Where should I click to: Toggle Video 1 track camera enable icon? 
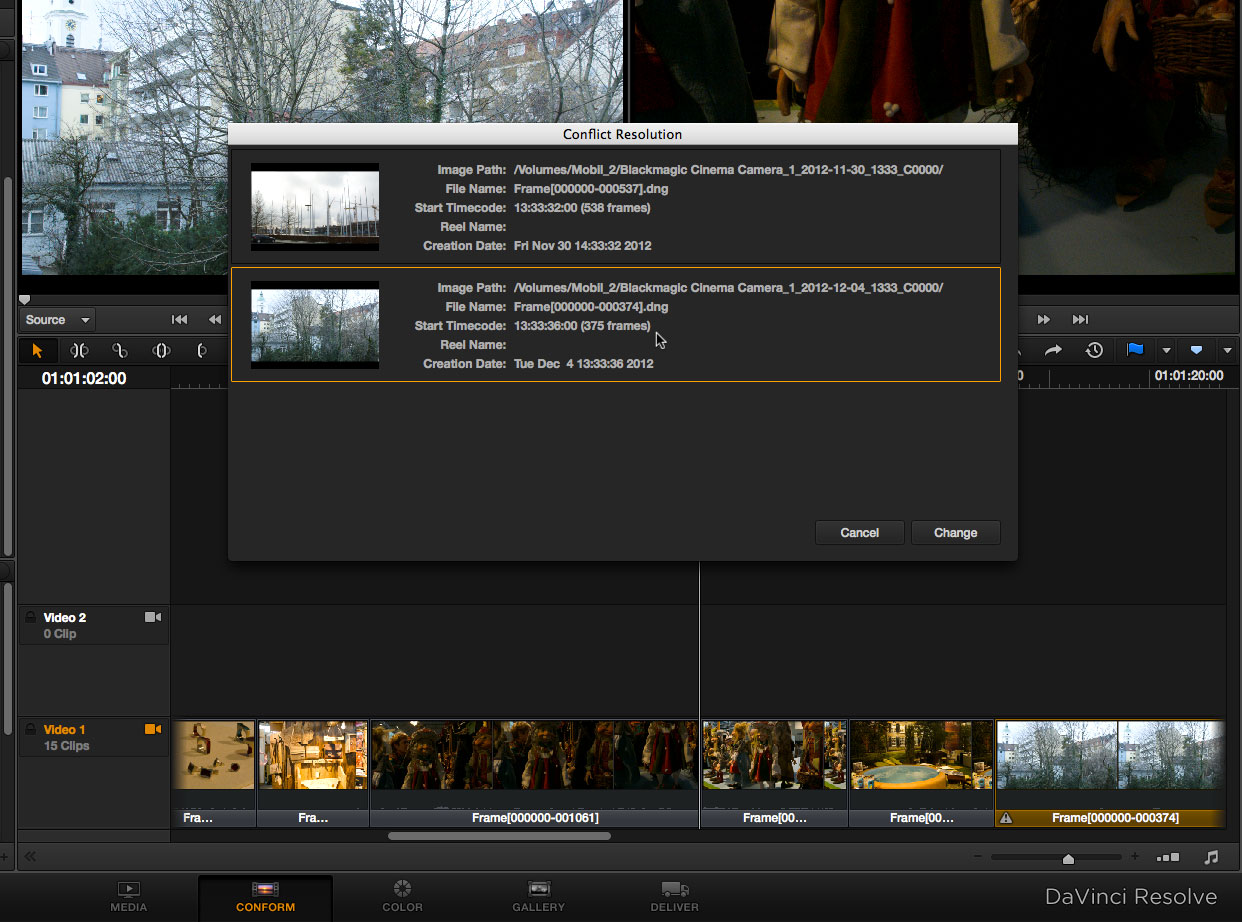click(153, 730)
